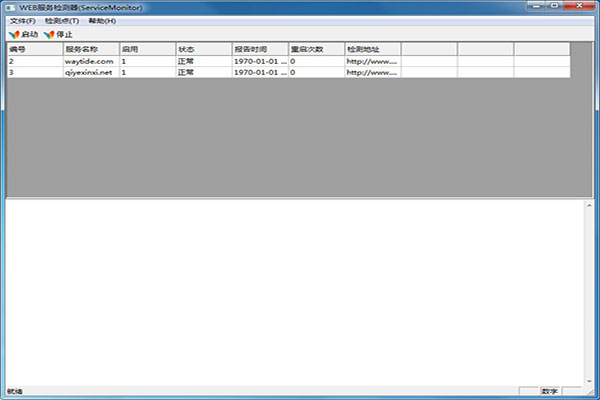This screenshot has width=600, height=400.
Task: Sort by the 报告时间 column header
Action: pos(259,49)
